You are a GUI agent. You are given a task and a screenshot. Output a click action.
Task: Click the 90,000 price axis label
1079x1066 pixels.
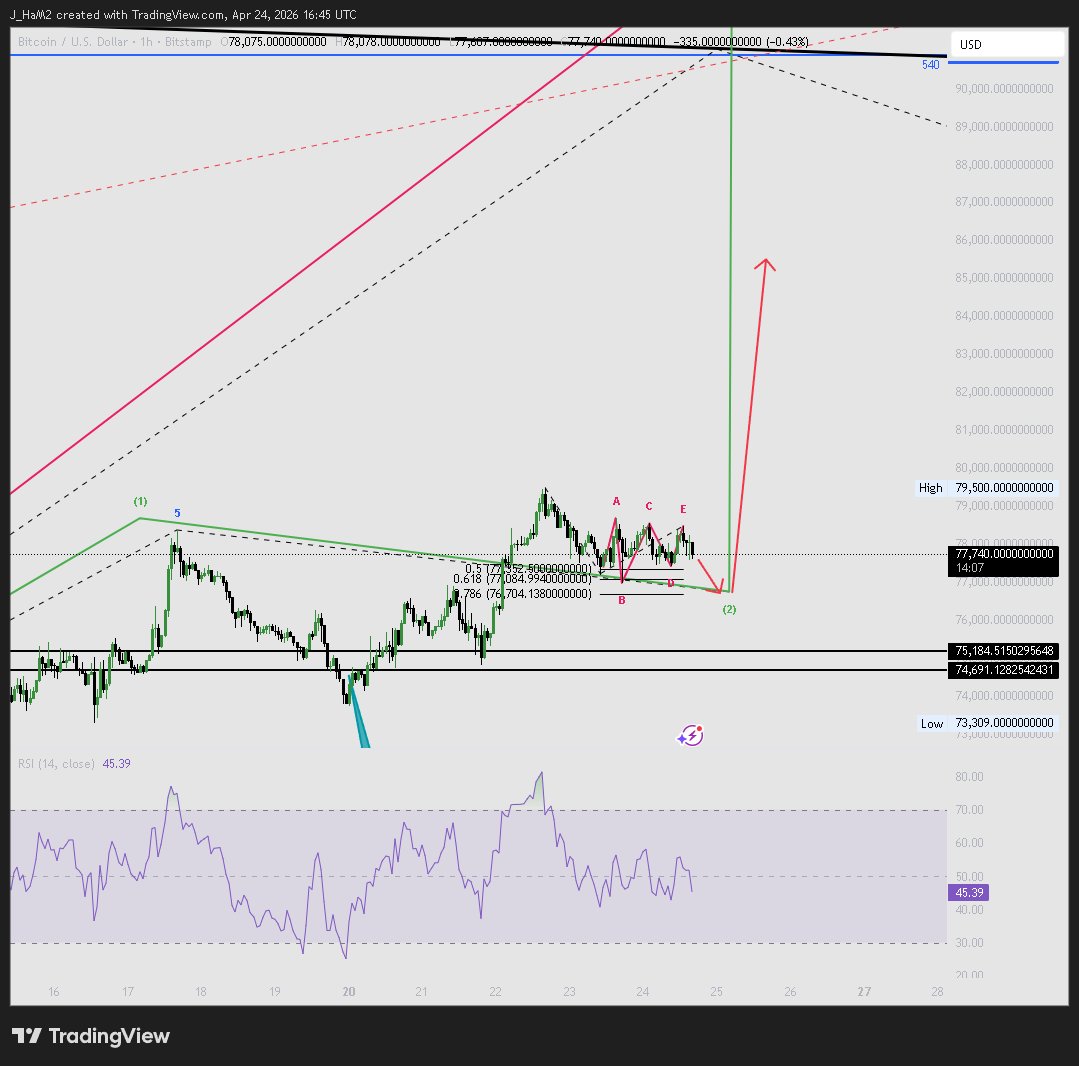(1004, 88)
